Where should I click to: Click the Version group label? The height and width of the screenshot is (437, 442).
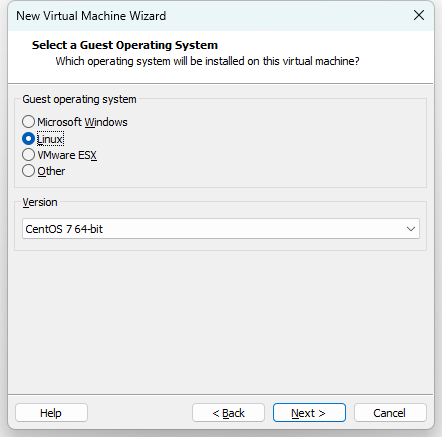(x=40, y=202)
